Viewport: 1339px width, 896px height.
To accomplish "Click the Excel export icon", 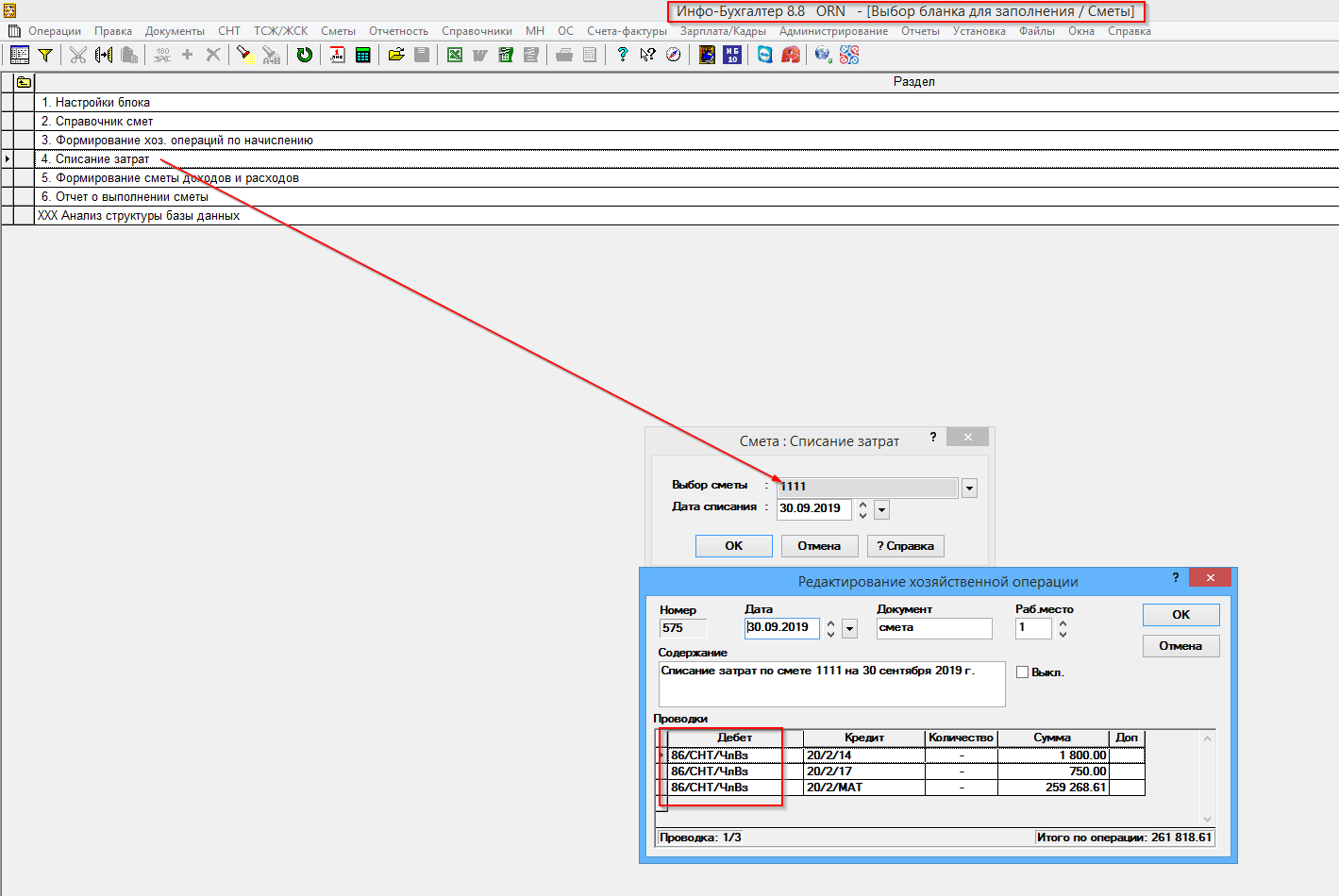I will (x=454, y=55).
